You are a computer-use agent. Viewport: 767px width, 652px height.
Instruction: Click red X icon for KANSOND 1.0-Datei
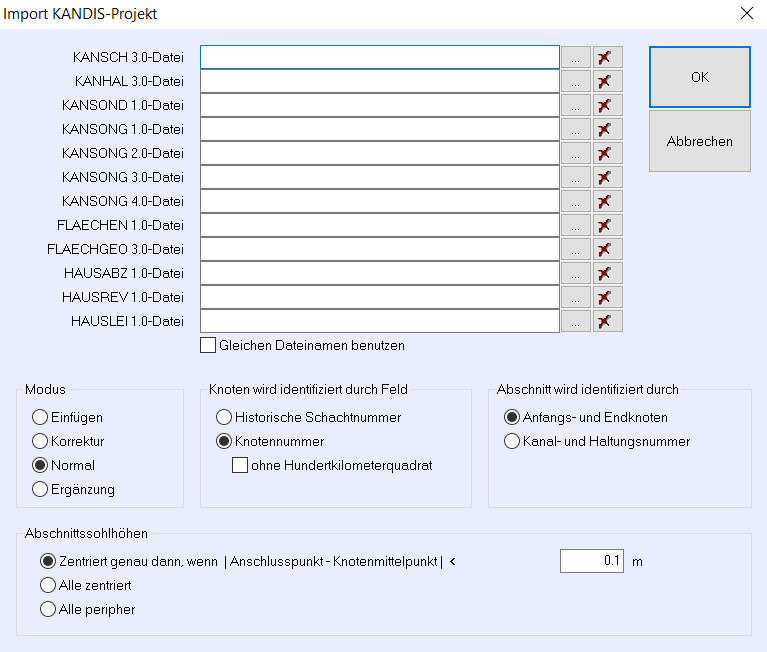pos(607,105)
